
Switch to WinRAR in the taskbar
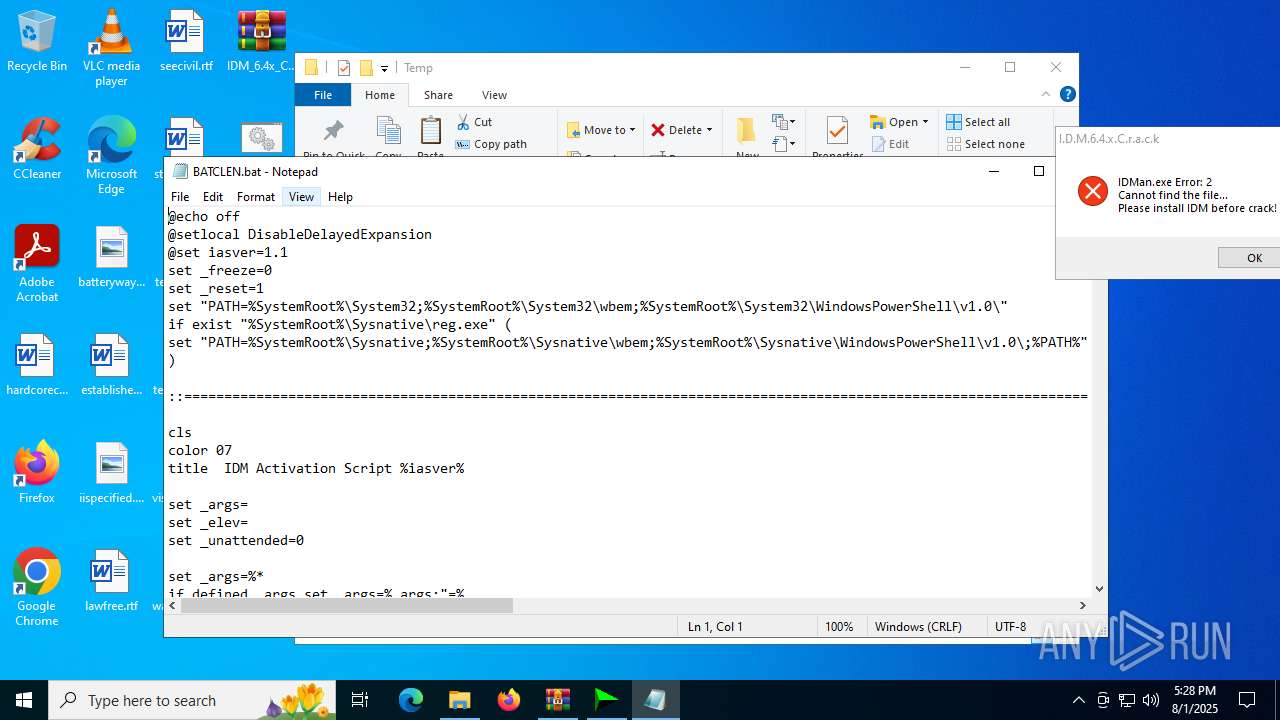coord(557,700)
